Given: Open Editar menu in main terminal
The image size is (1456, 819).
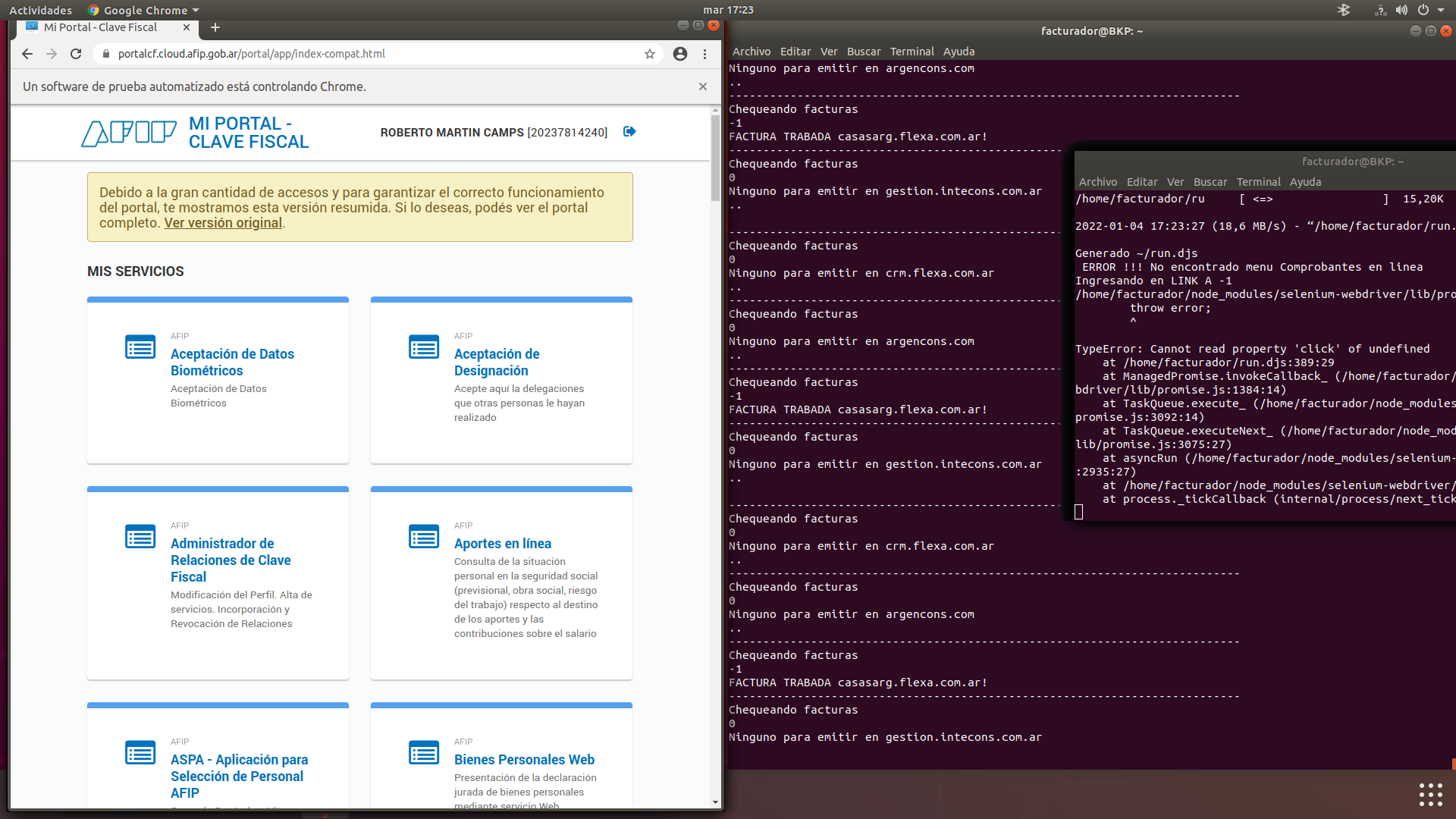Looking at the screenshot, I should point(795,52).
